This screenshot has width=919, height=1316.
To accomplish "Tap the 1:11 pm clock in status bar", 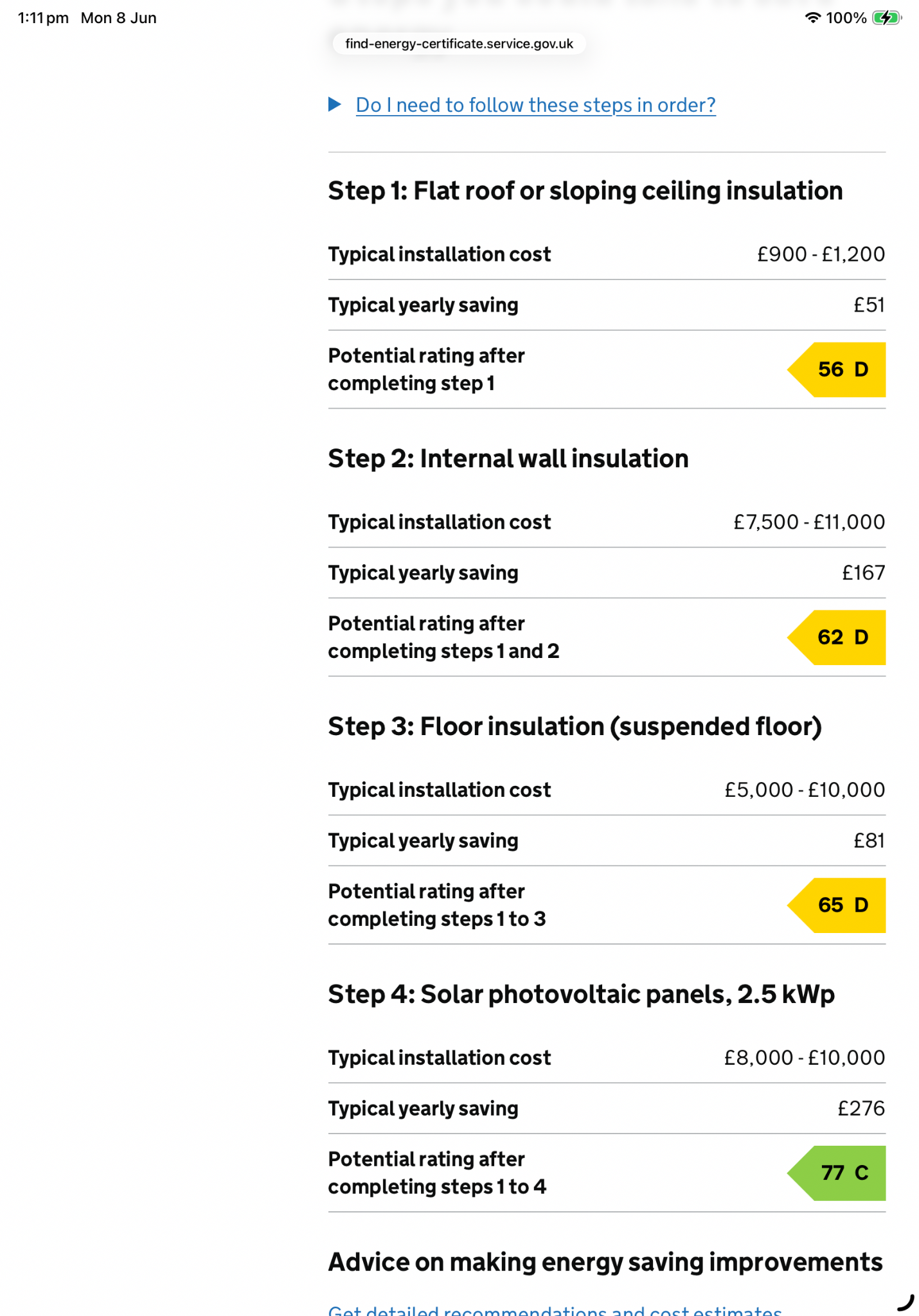I will 43,18.
